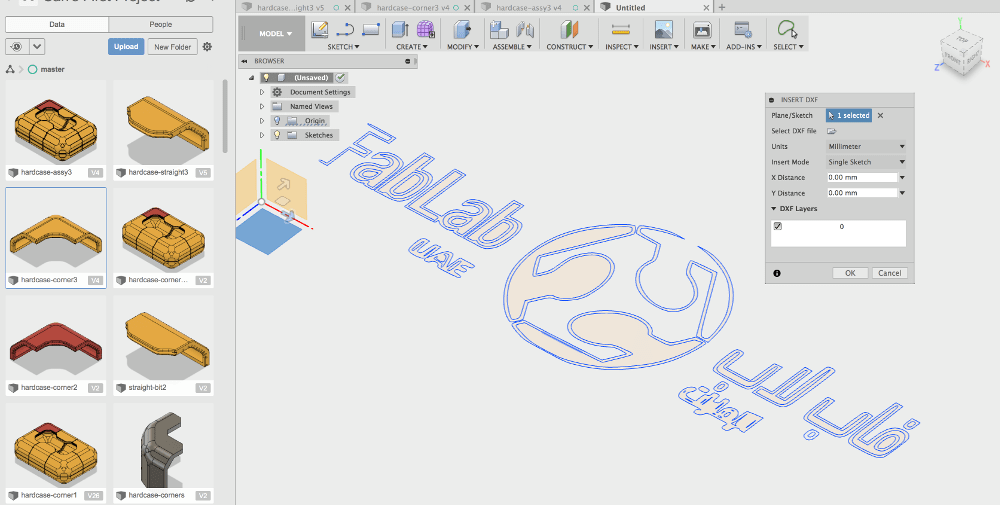Click the Insert image icon above Insert
The image size is (1000, 505).
(663, 30)
